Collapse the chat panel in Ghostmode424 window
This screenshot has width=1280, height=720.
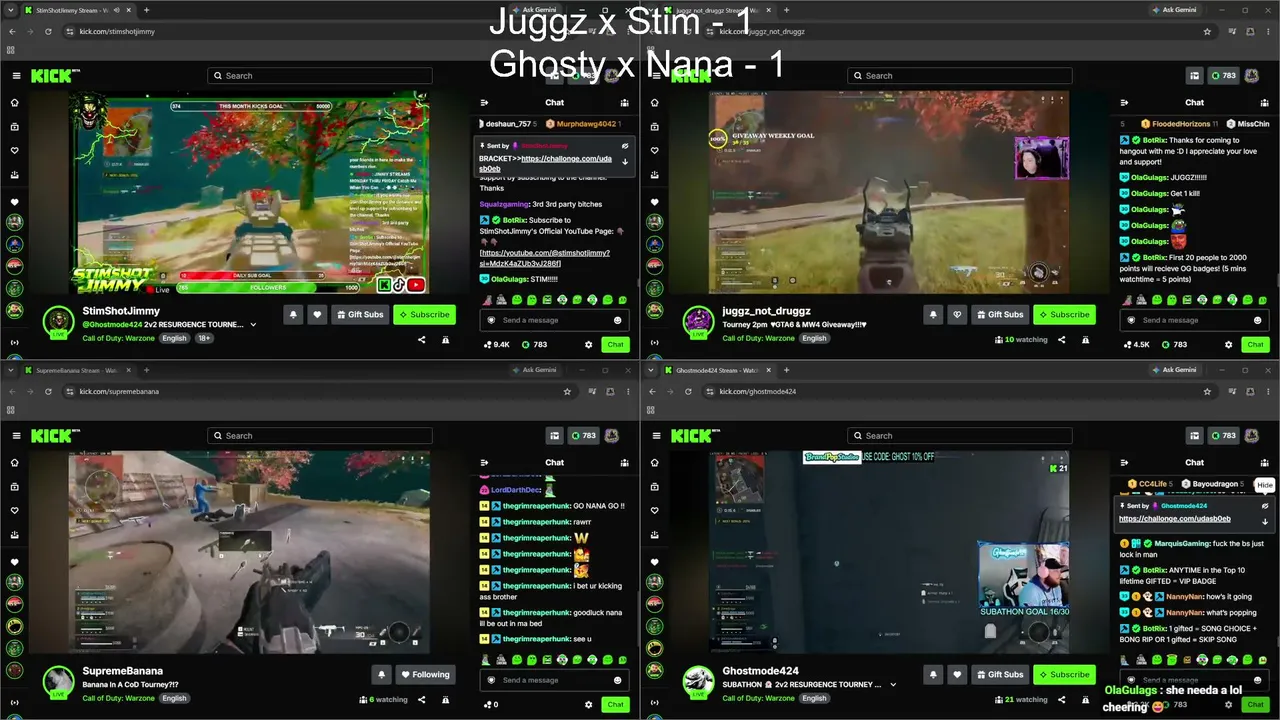1124,462
